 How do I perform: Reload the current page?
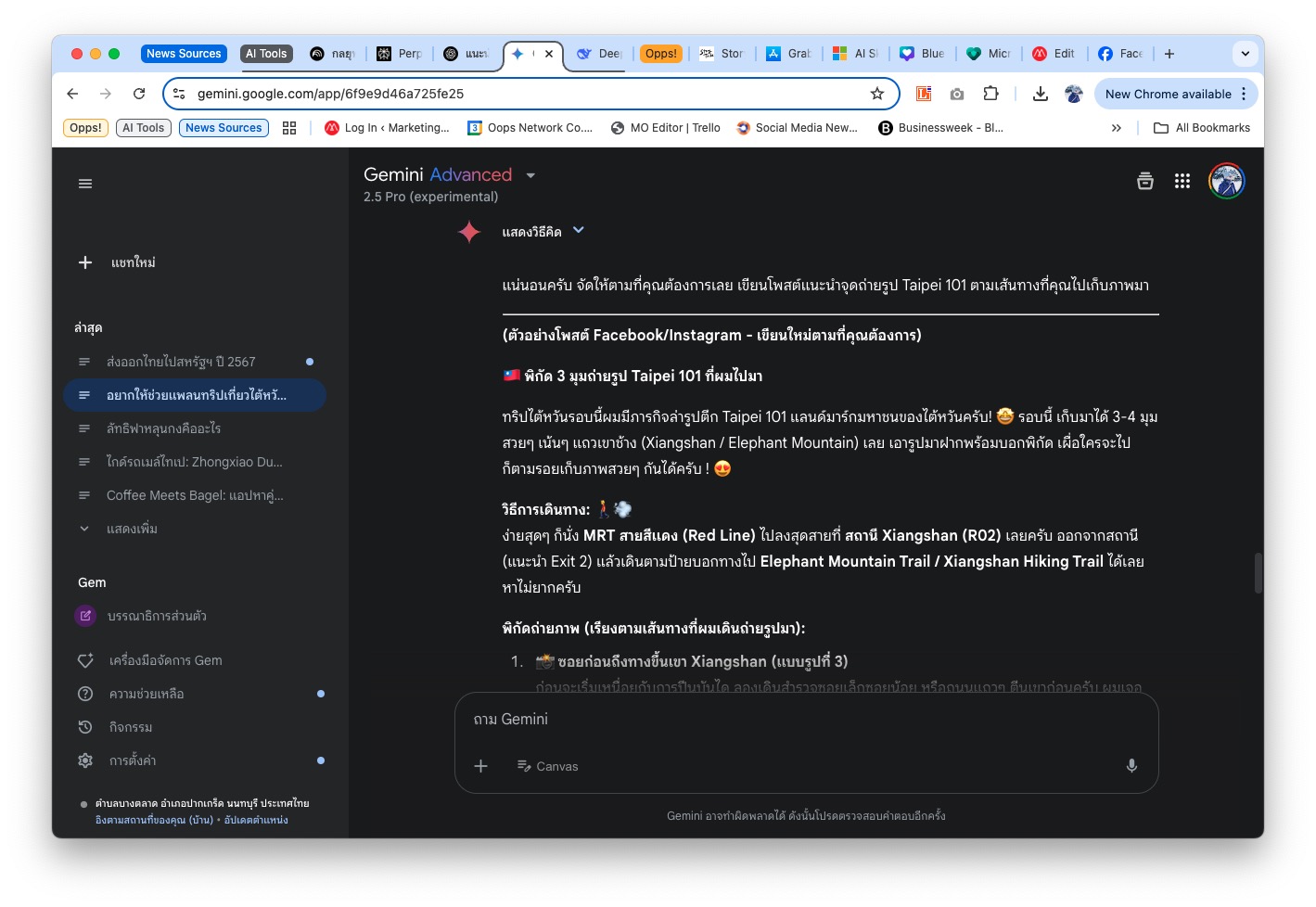[139, 94]
